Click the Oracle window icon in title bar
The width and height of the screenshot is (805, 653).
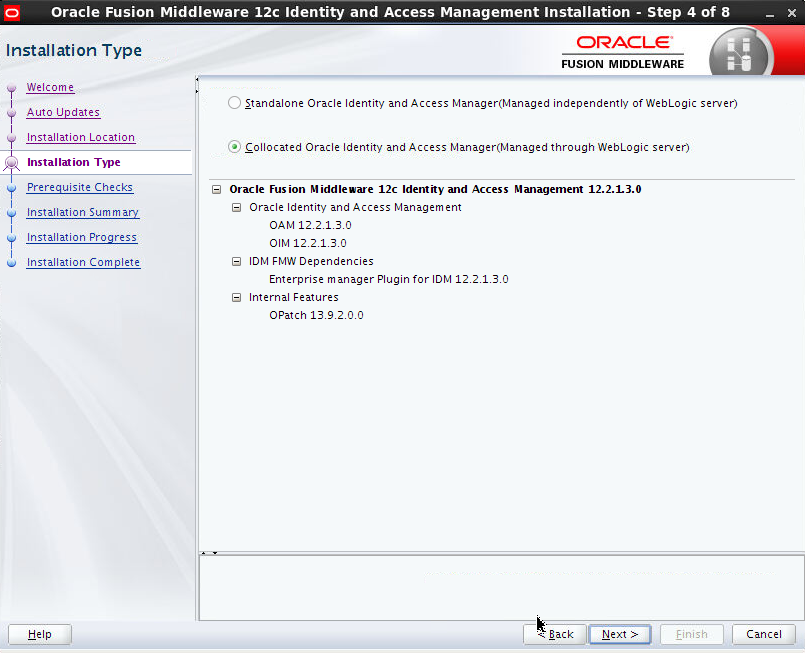[x=11, y=12]
